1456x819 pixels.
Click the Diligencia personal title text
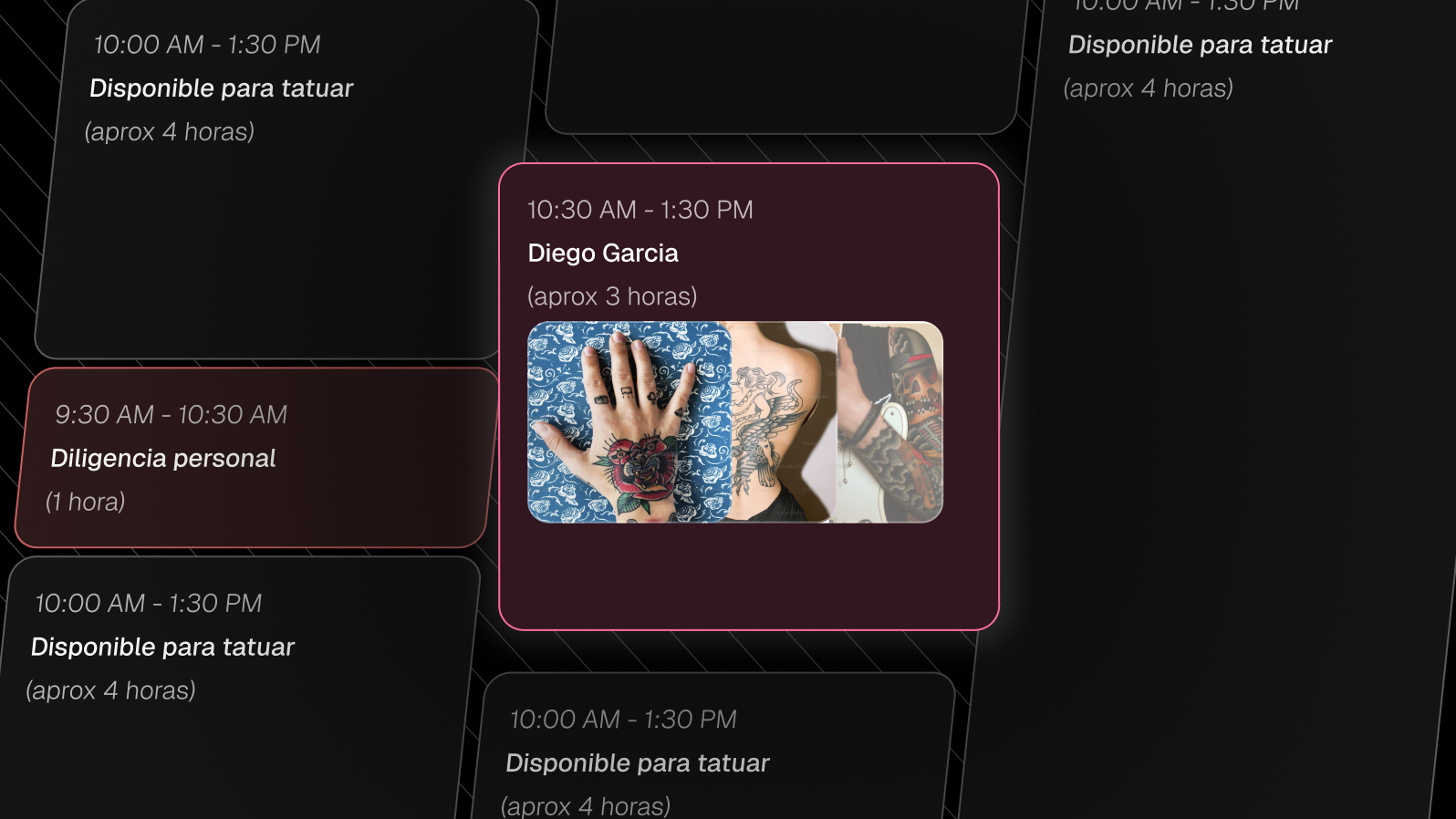(163, 459)
